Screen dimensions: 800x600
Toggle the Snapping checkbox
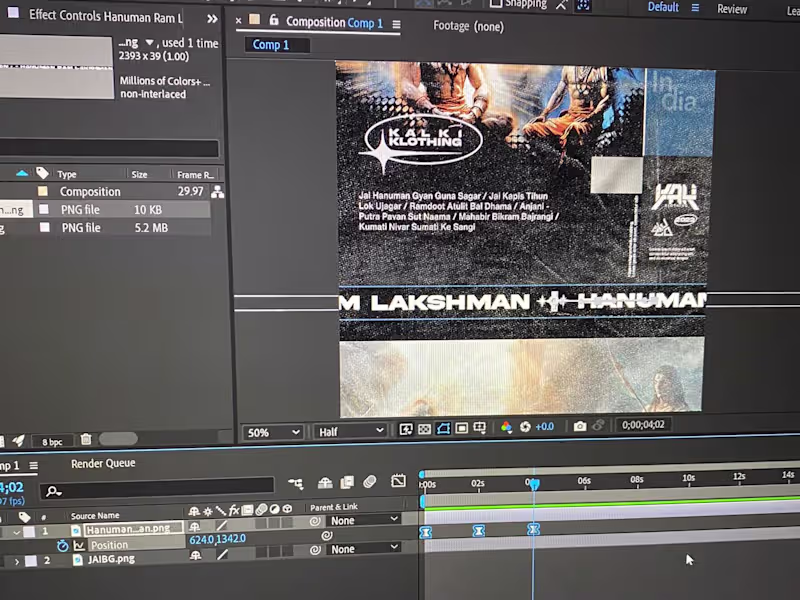pyautogui.click(x=495, y=4)
